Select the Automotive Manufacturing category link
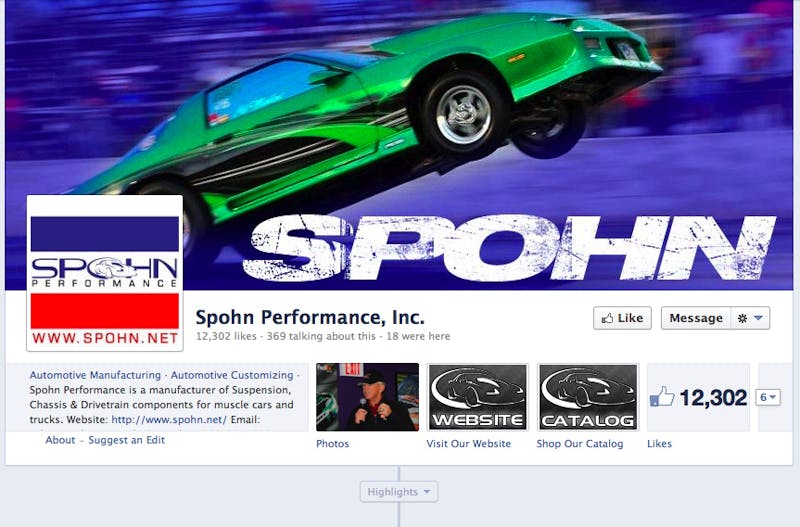Viewport: 800px width, 527px height. pyautogui.click(x=95, y=375)
